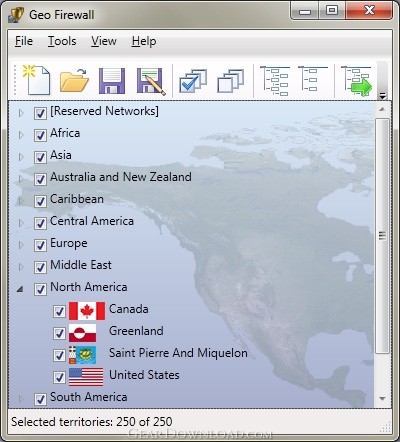Expand Australia and New Zealand node
Image resolution: width=400 pixels, height=442 pixels.
coord(21,179)
